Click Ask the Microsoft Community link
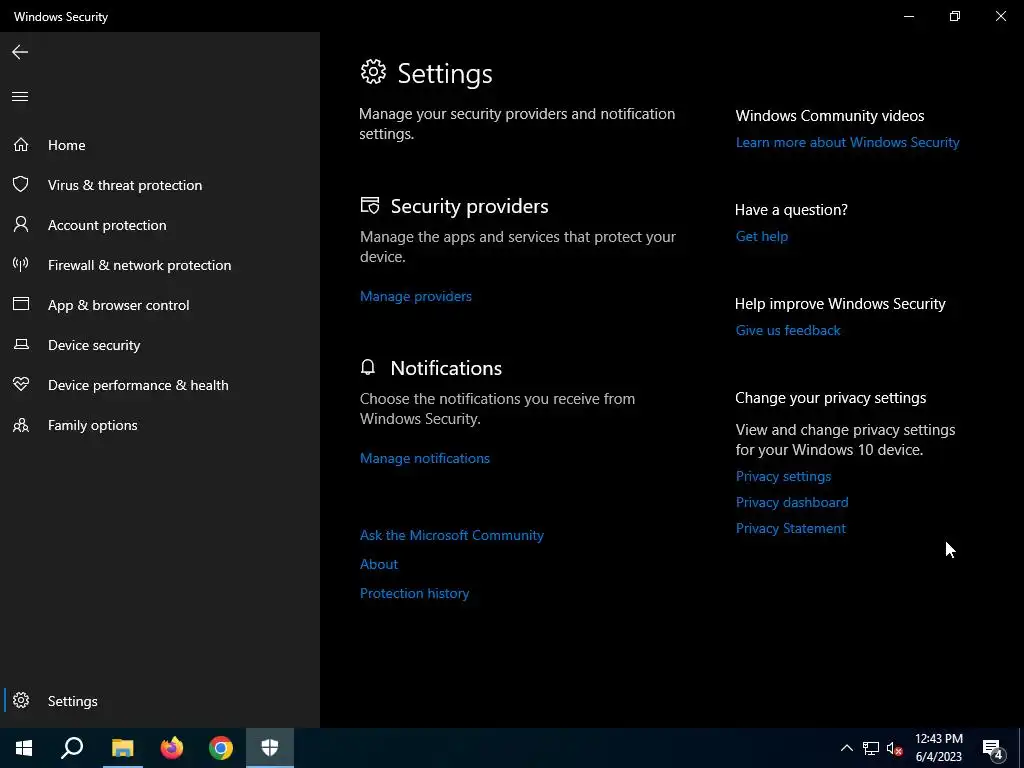The width and height of the screenshot is (1024, 768). coord(451,535)
